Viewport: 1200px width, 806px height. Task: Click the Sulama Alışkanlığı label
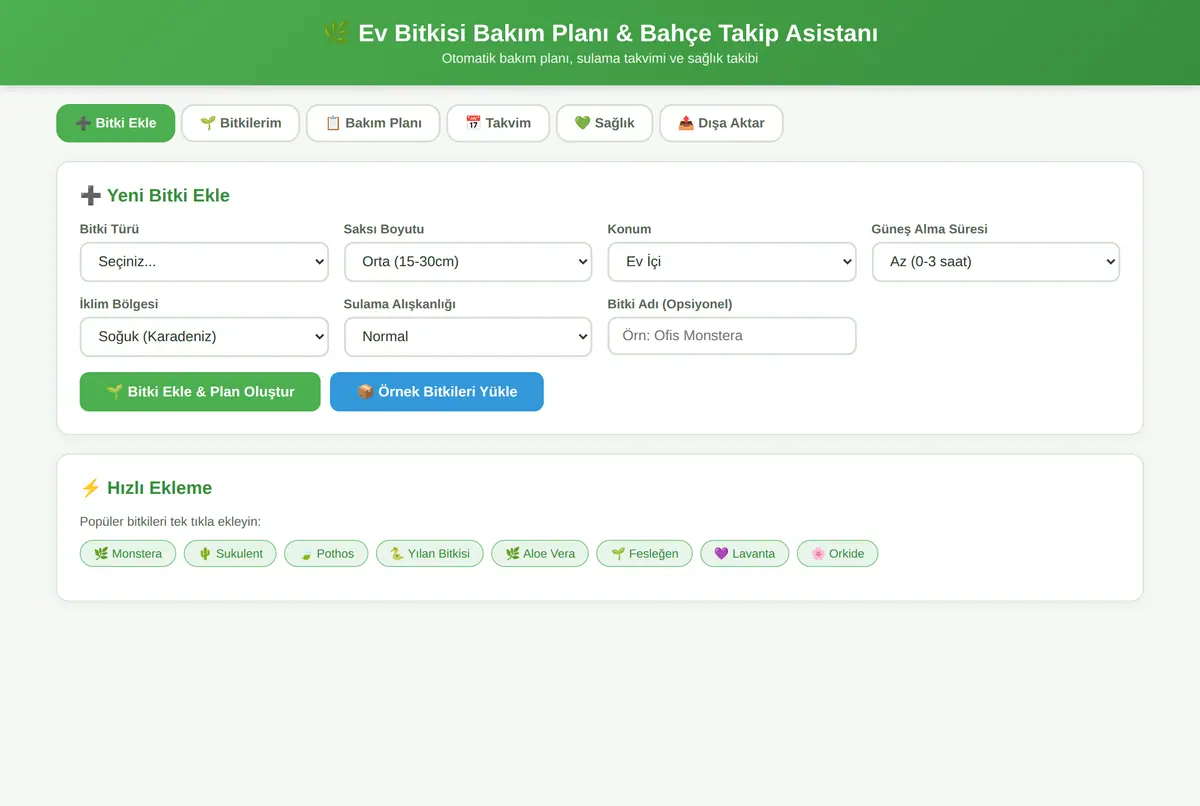point(400,304)
